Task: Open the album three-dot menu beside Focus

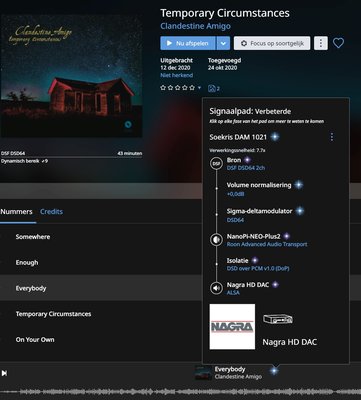Action: coord(321,43)
